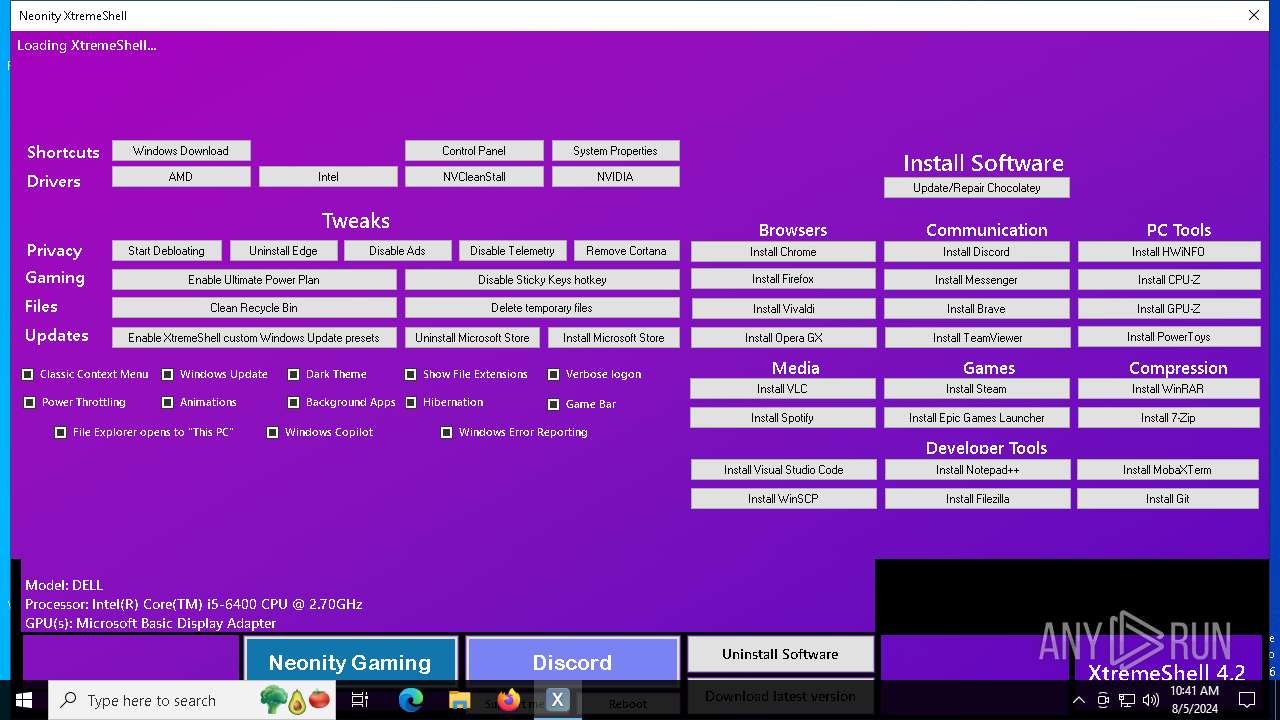Click Remove Cortana button
The height and width of the screenshot is (720, 1280).
pos(626,251)
